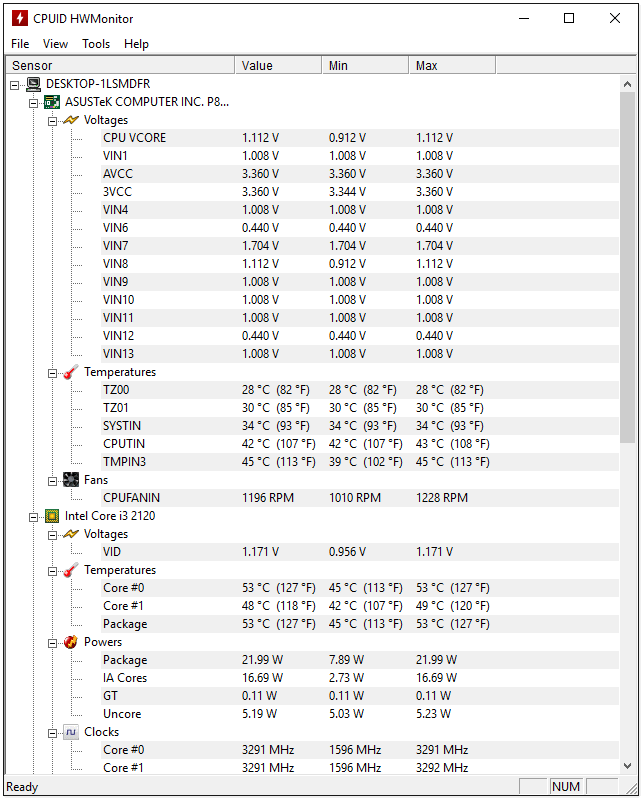643x800 pixels.
Task: Collapse the ASUSTeK COMPUTER INC. node
Action: click(34, 104)
